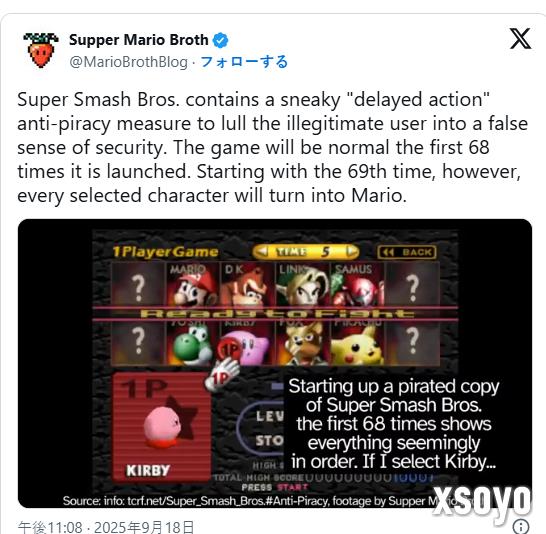This screenshot has height=534, width=546.
Task: Select the DK character portrait
Action: pos(248,284)
